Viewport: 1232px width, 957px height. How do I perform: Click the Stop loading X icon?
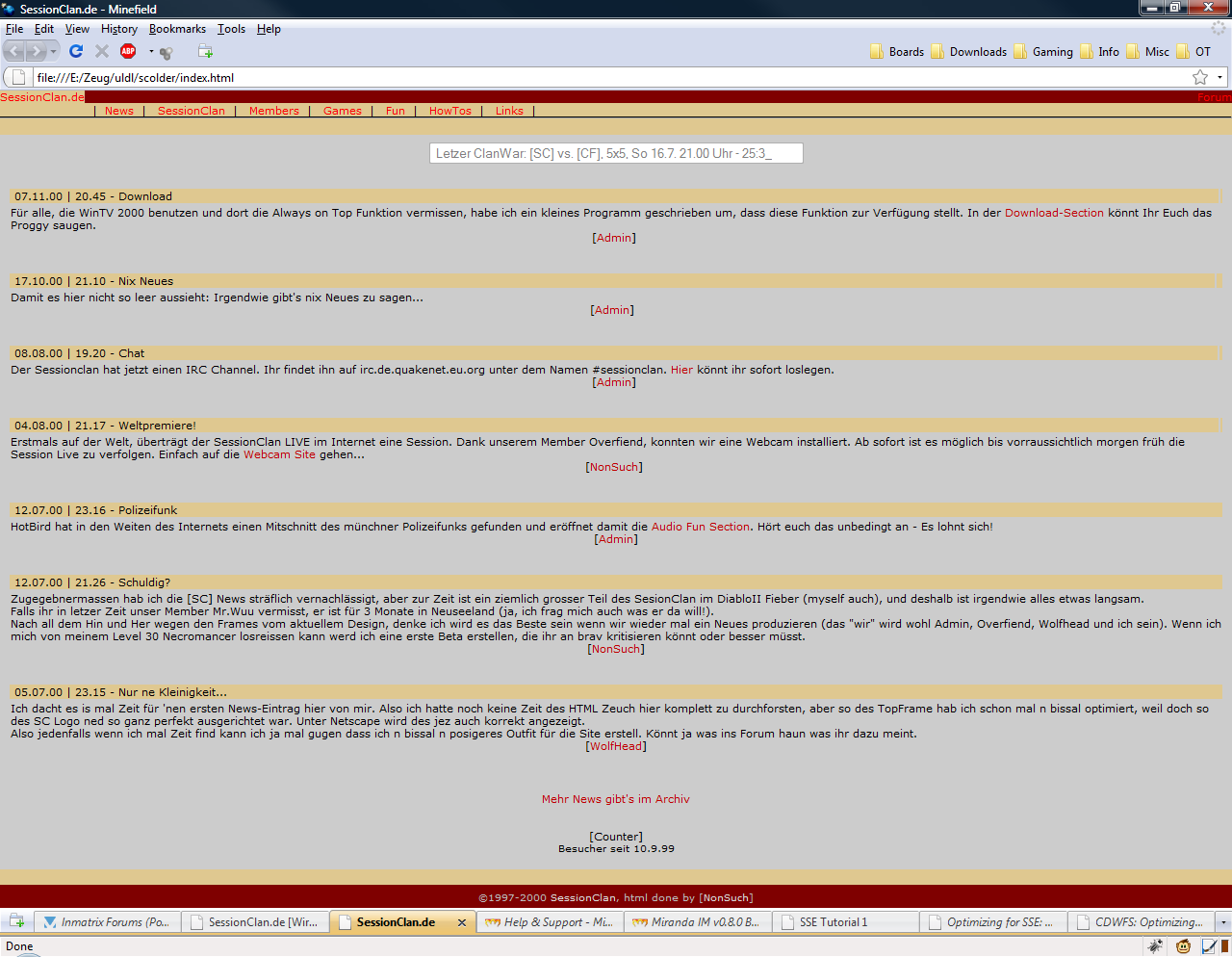102,51
